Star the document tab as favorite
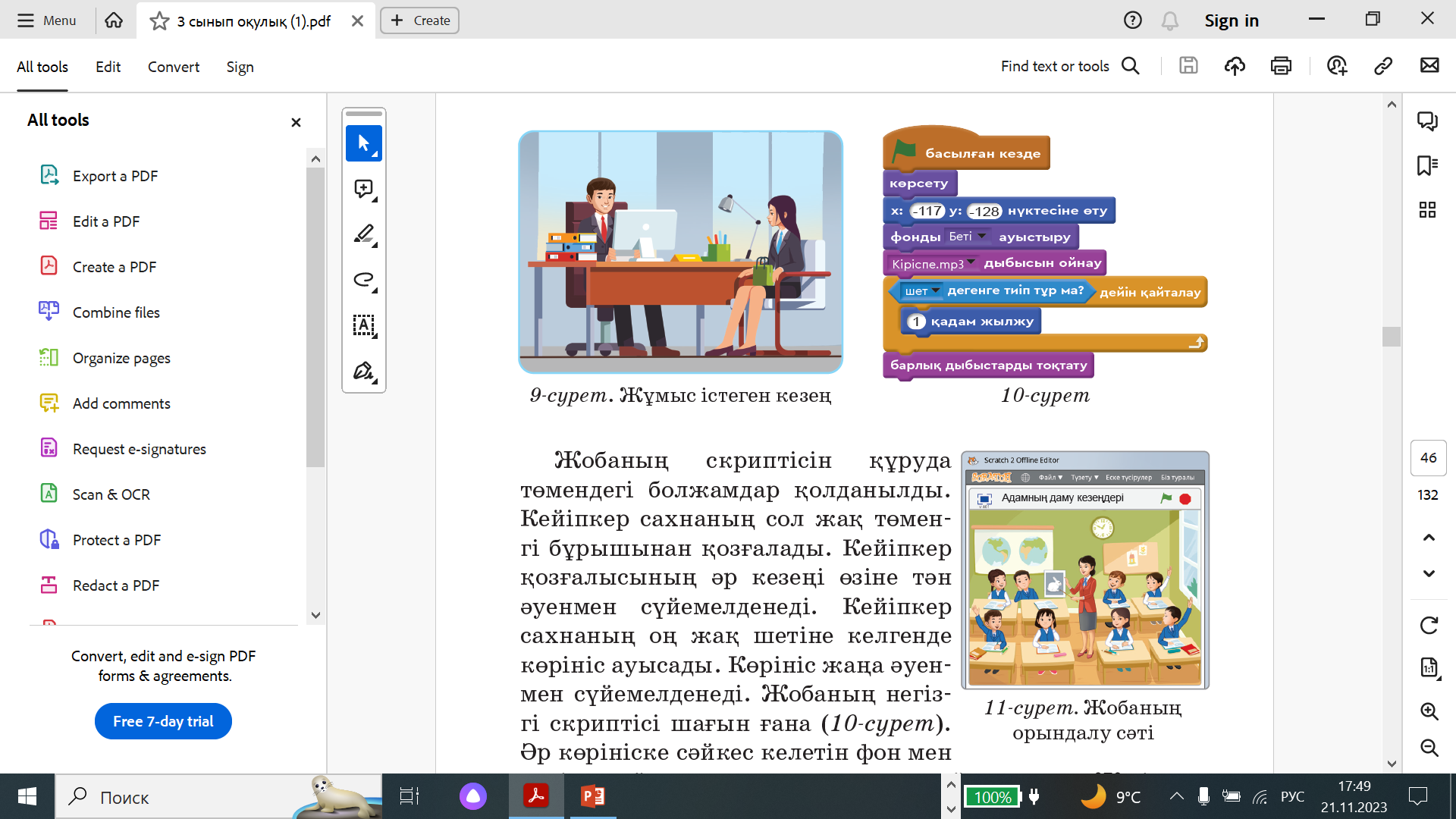The image size is (1456, 819). (x=159, y=20)
